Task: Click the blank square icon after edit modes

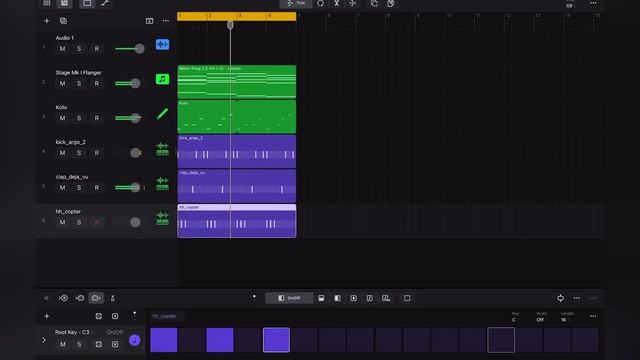Action: [407, 298]
